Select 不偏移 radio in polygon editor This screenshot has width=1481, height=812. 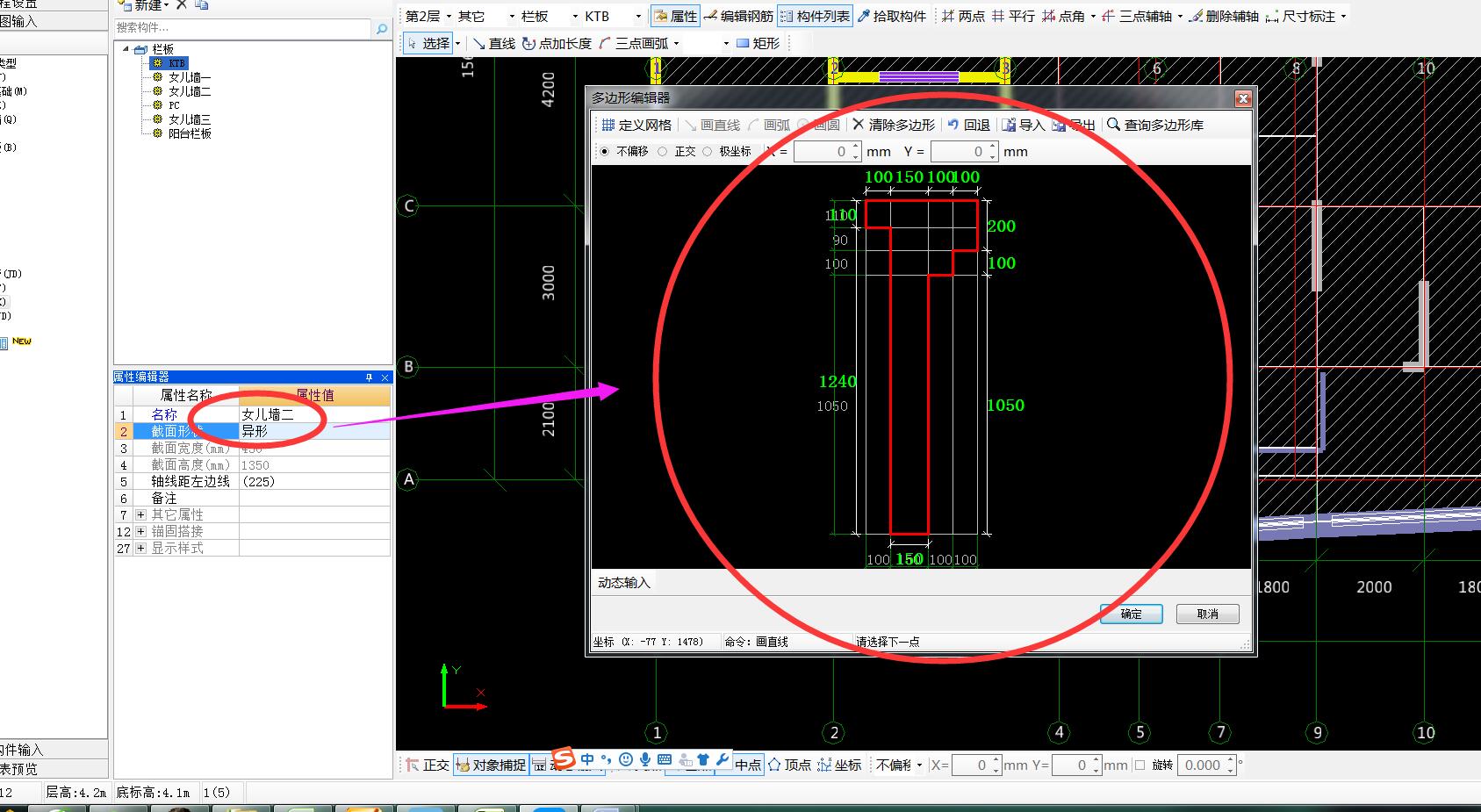(604, 152)
